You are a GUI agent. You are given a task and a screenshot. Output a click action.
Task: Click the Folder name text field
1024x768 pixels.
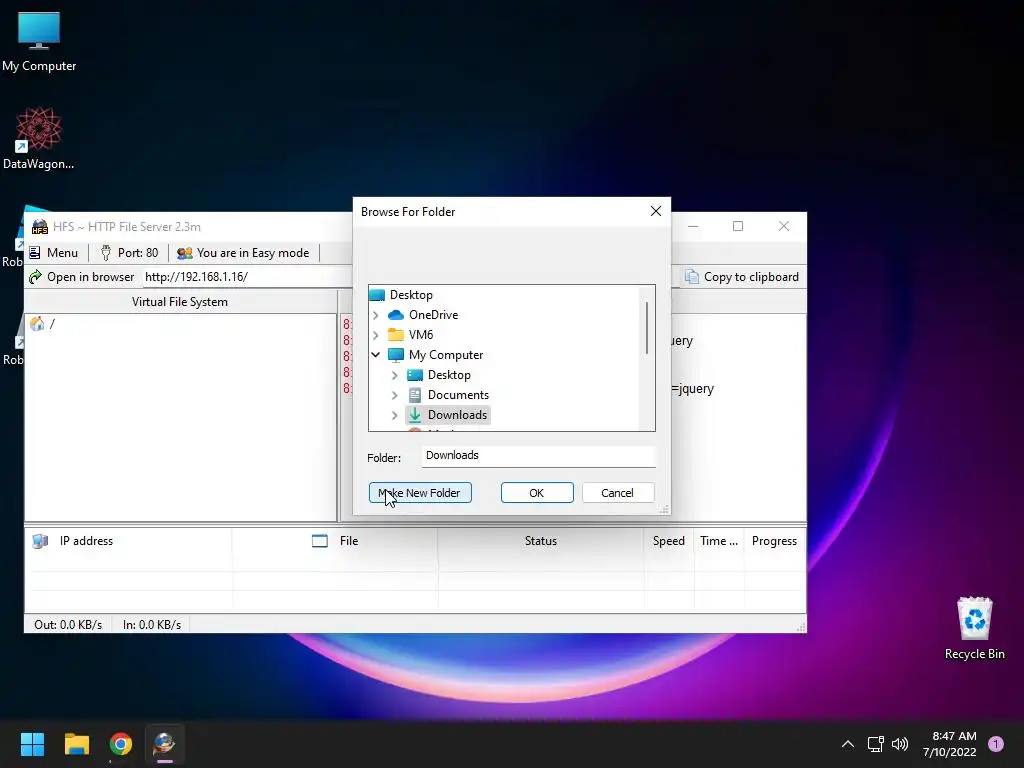pyautogui.click(x=538, y=456)
